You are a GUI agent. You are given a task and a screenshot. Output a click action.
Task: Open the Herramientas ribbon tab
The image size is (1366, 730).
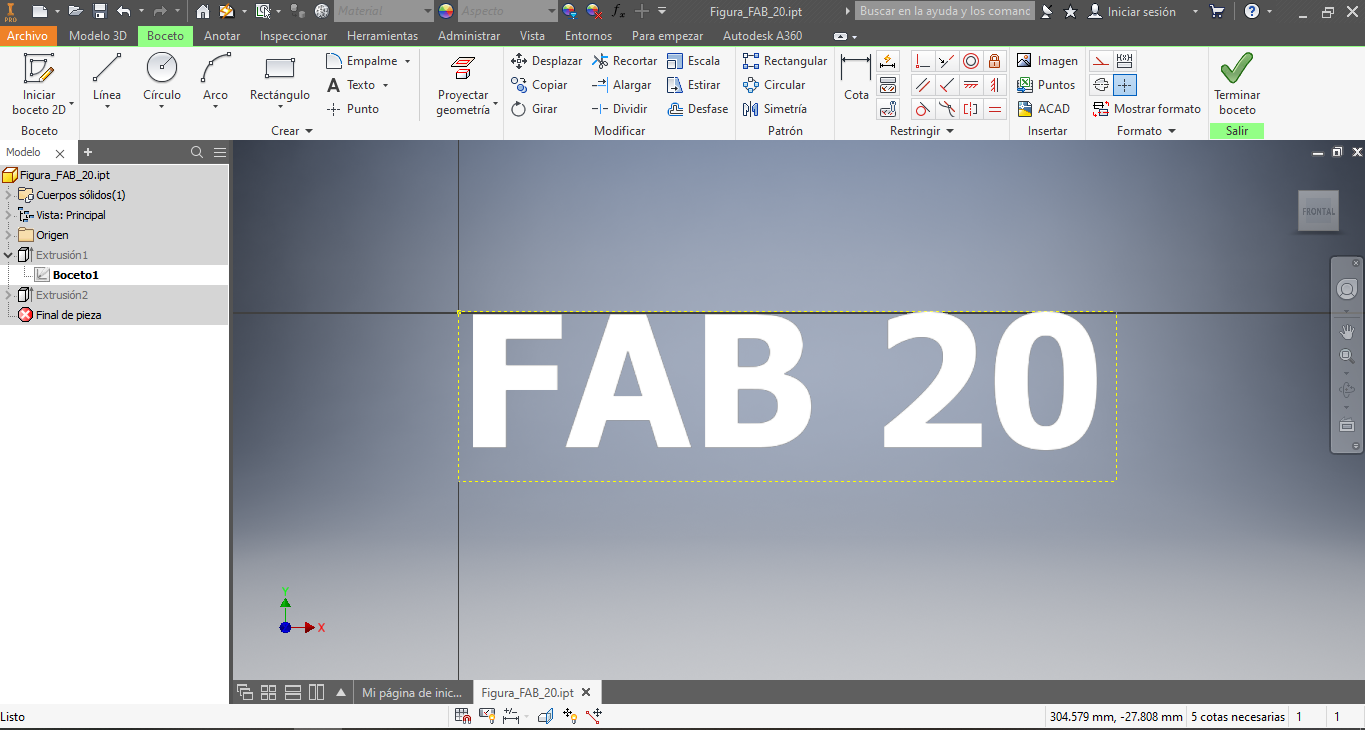(x=382, y=36)
